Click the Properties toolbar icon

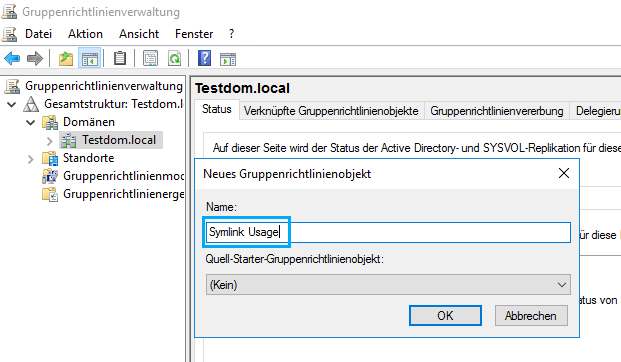[150, 59]
